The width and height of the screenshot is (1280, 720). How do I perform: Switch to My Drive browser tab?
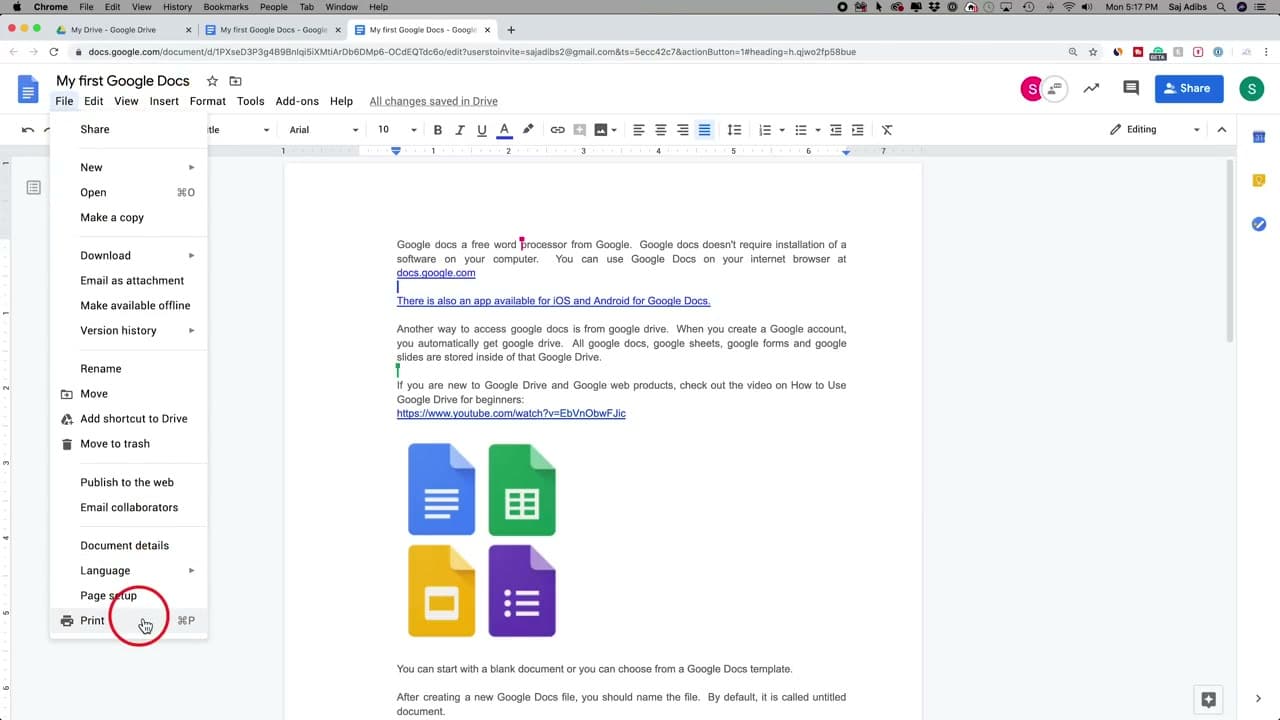point(120,30)
